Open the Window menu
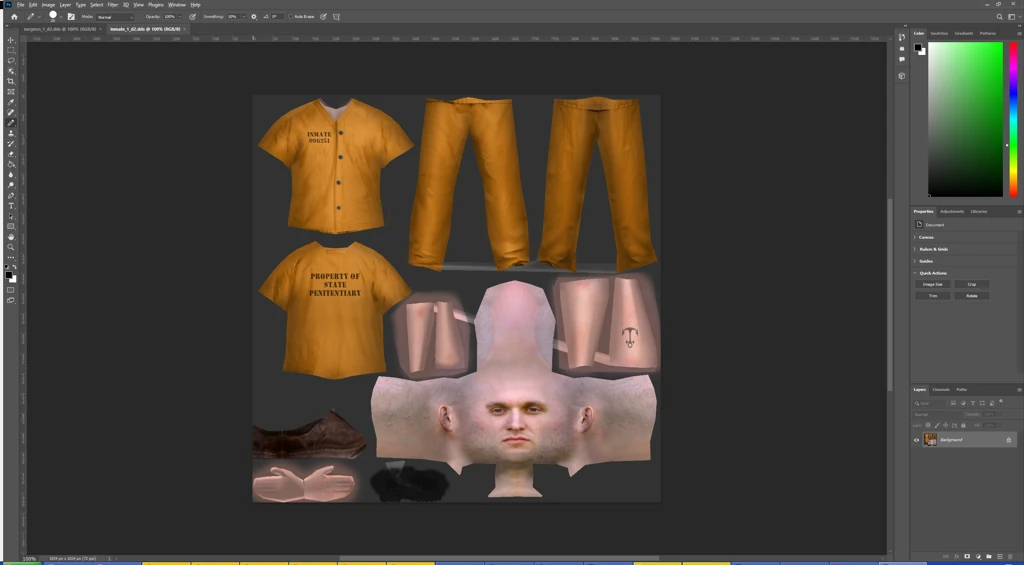Image resolution: width=1024 pixels, height=565 pixels. point(177,5)
